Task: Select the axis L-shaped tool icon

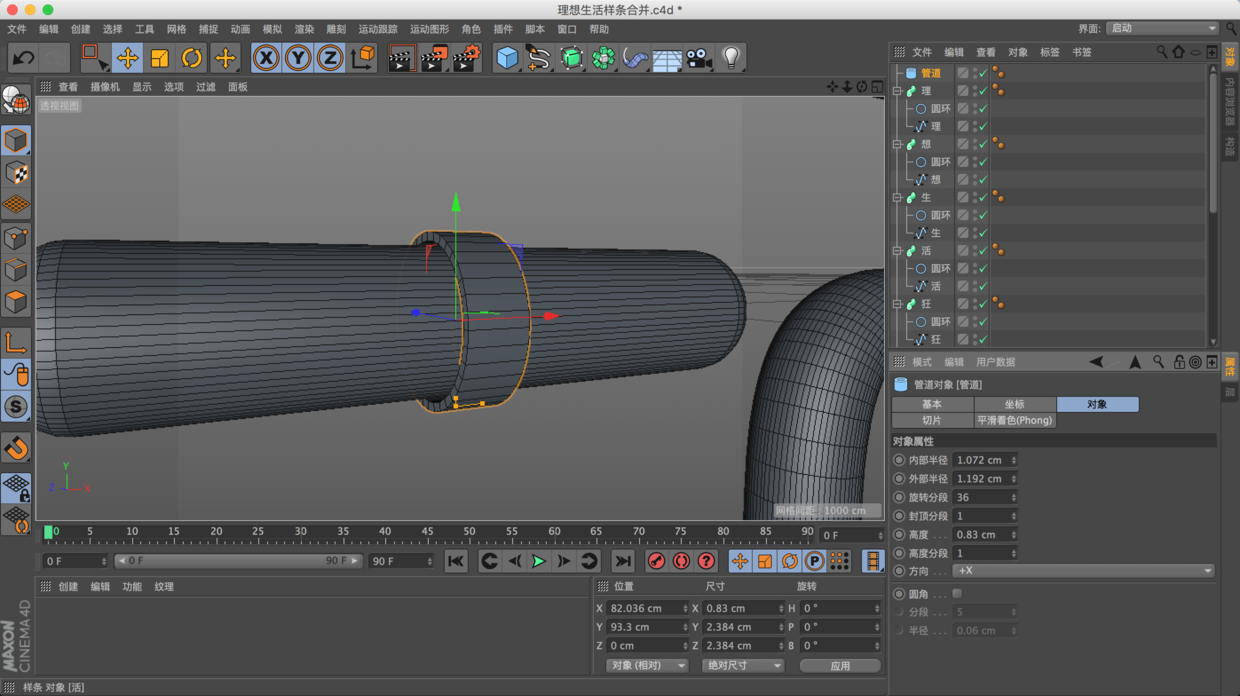Action: 16,342
